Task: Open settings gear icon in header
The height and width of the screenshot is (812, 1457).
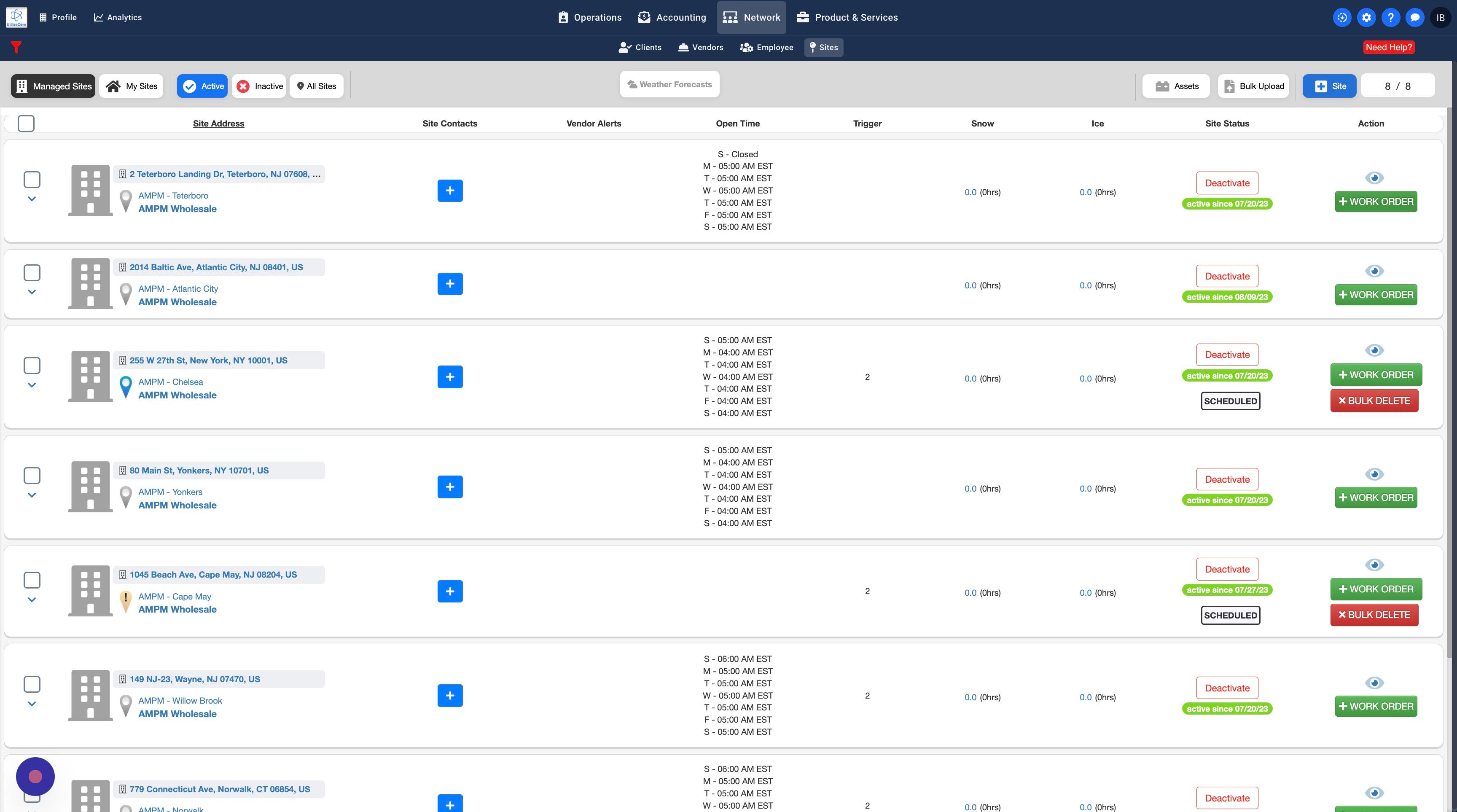Action: coord(1366,18)
